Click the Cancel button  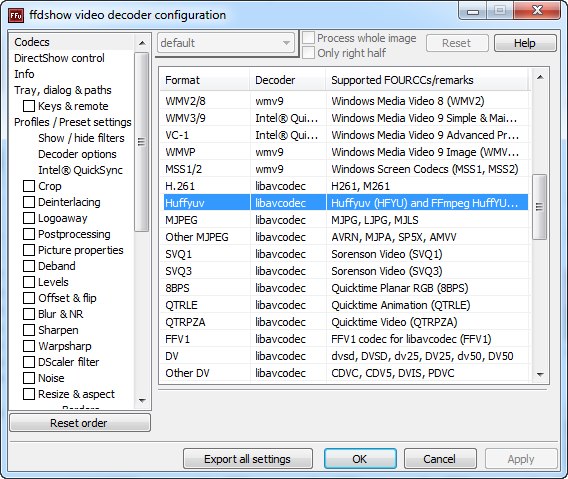[440, 459]
